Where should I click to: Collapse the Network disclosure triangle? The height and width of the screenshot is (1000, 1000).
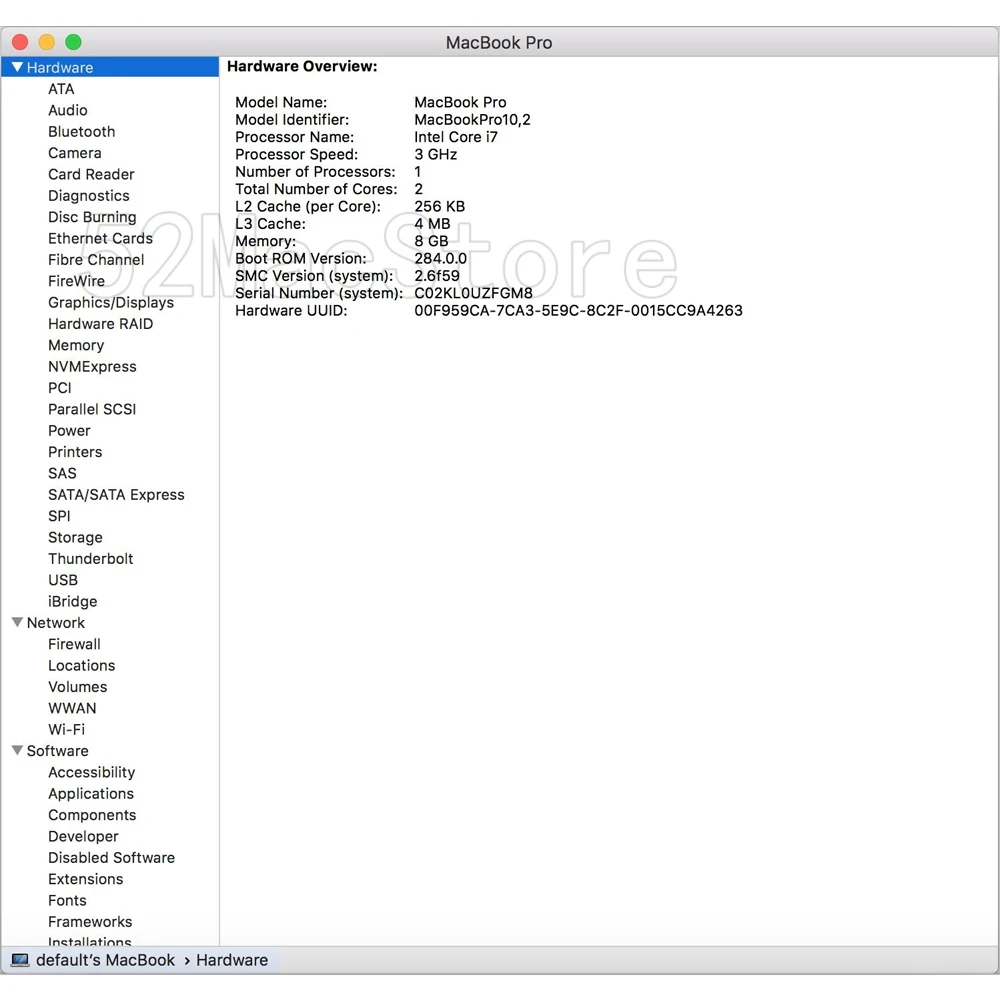point(17,622)
